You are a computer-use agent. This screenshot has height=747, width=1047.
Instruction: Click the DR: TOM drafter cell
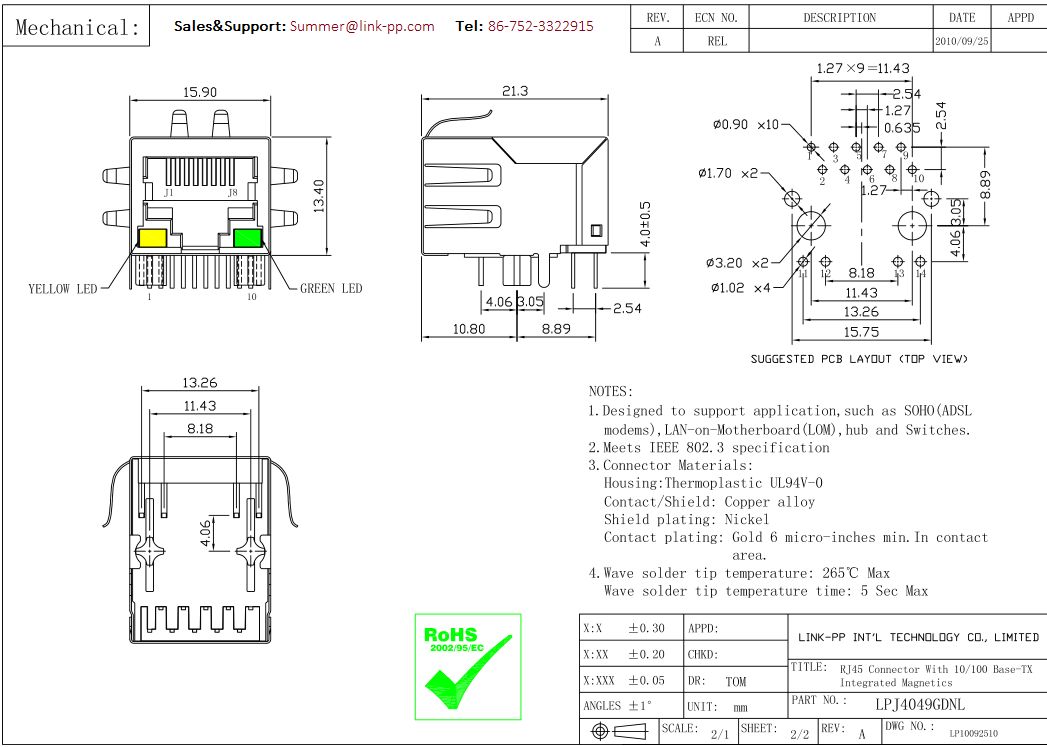pos(737,681)
